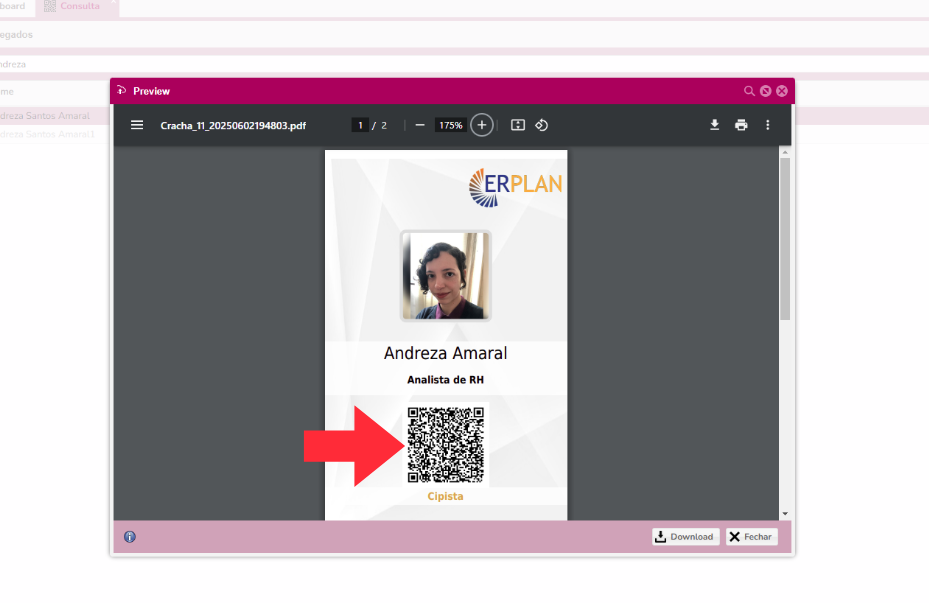929x603 pixels.
Task: Rotate the PDF counterclockwise
Action: 542,125
